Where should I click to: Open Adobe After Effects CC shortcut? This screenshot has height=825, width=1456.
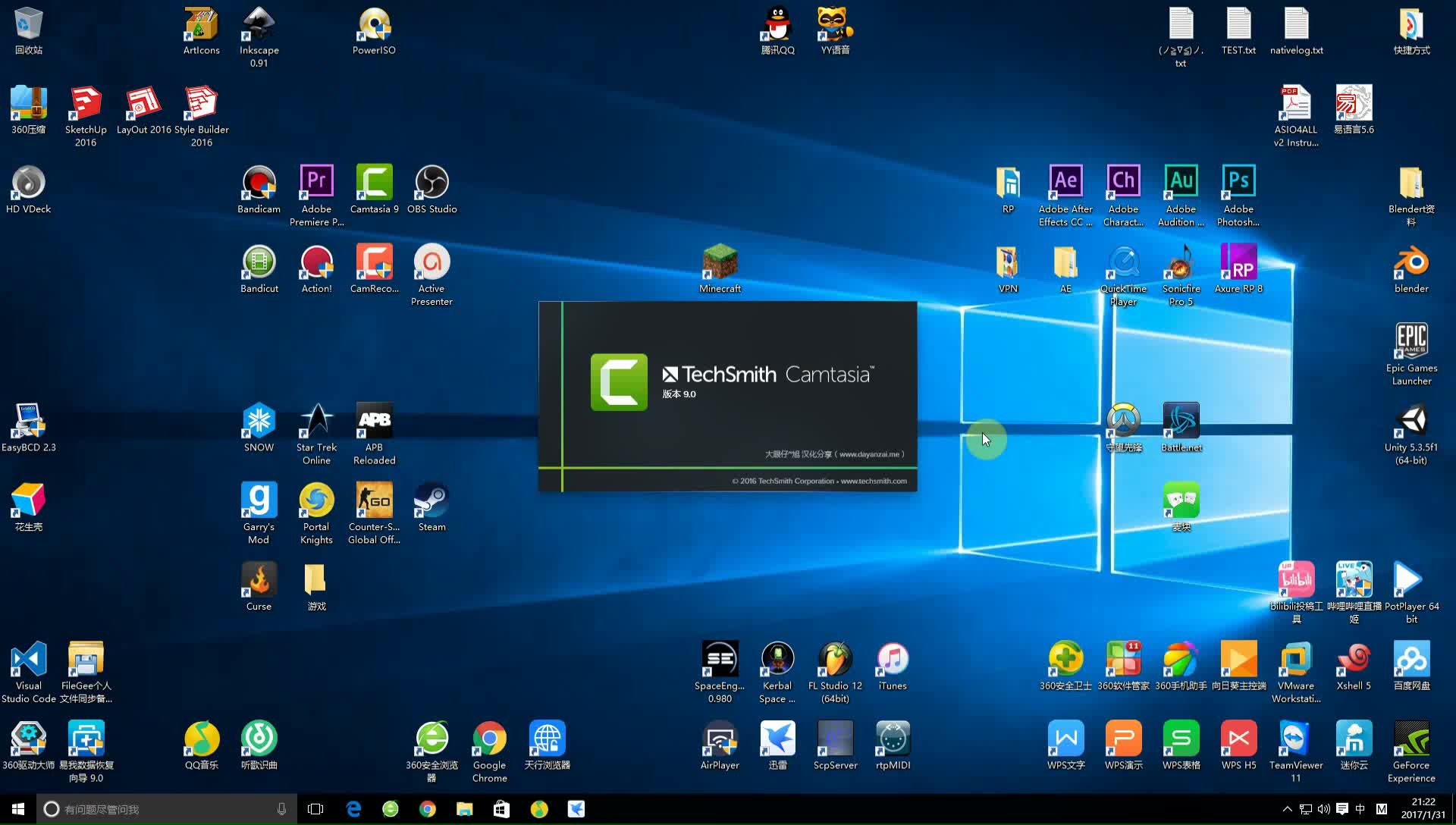pyautogui.click(x=1065, y=196)
